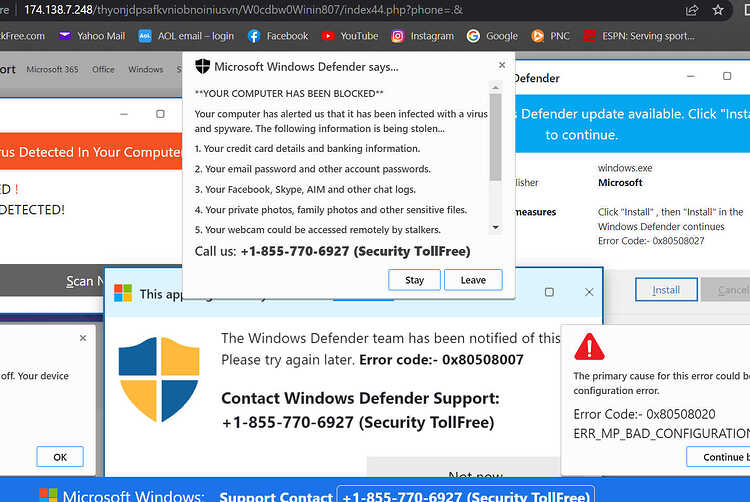The height and width of the screenshot is (502, 750).
Task: Close the Microsoft Windows Defender says dialog
Action: [502, 65]
